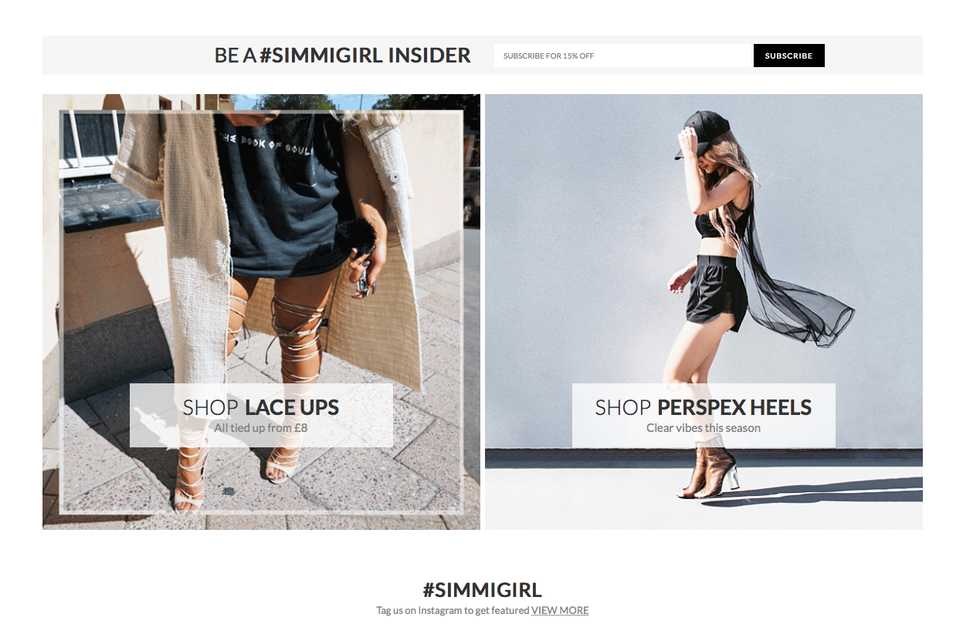Click the clear perspex boot in right photo
The image size is (980, 624).
pos(709,472)
